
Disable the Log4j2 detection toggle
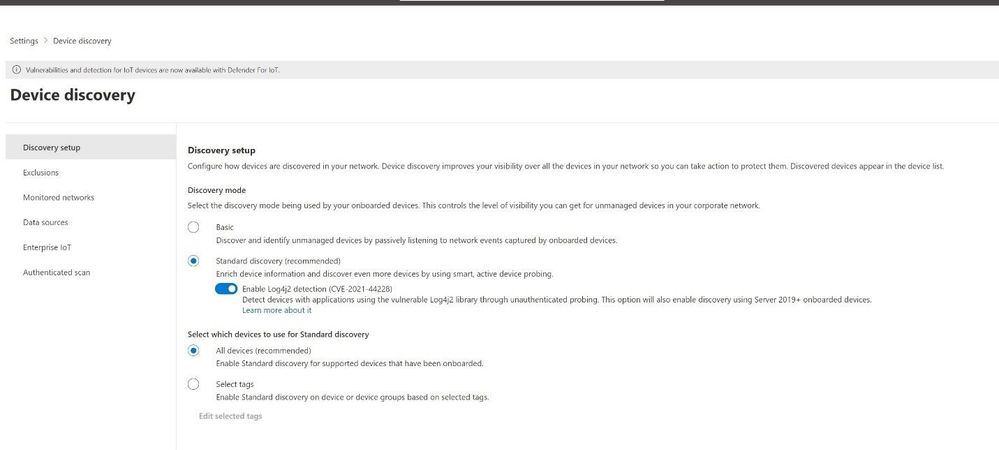[226, 289]
